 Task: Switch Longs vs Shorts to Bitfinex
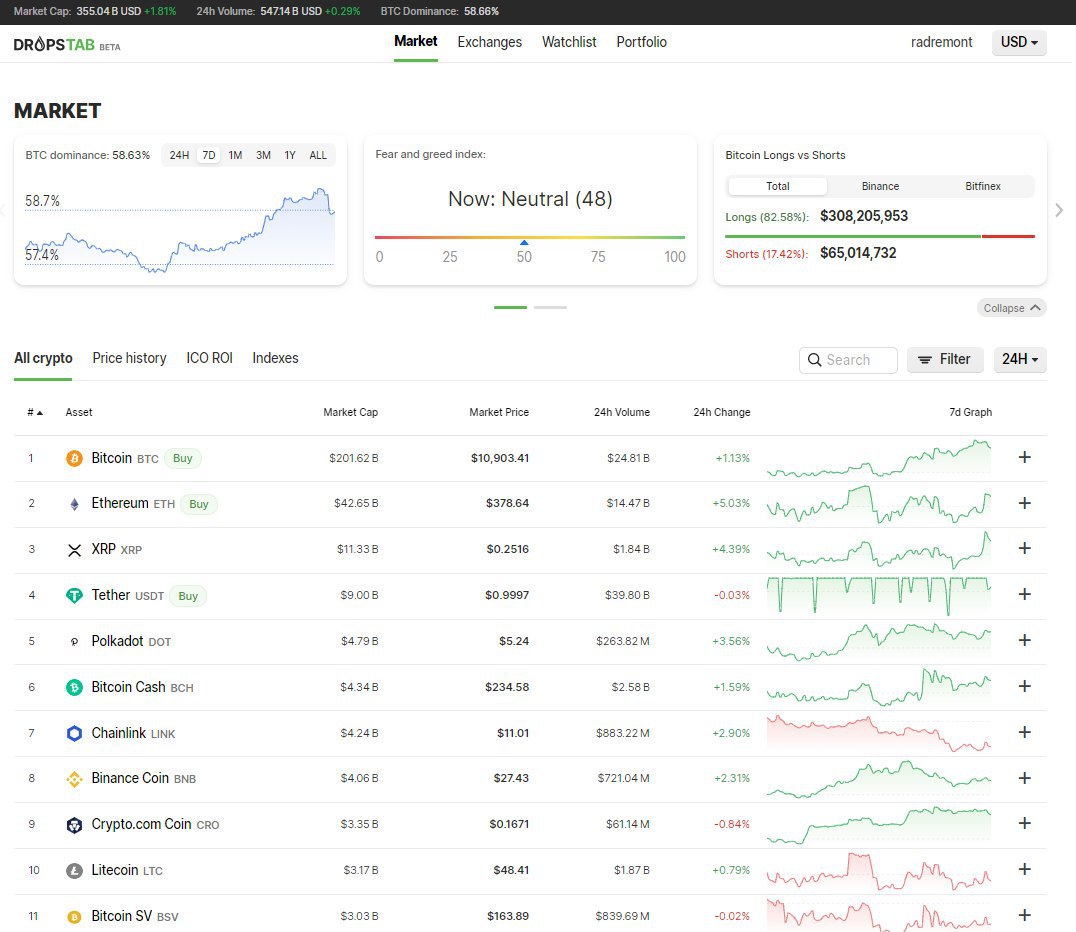click(x=983, y=186)
